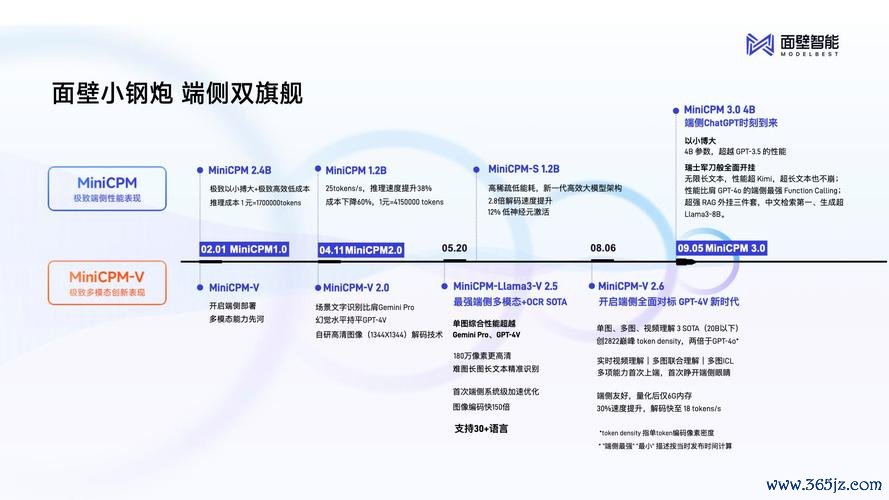Click the 04.11 MiniCPM2.0 timeline marker
This screenshot has height=500, width=889.
(361, 250)
